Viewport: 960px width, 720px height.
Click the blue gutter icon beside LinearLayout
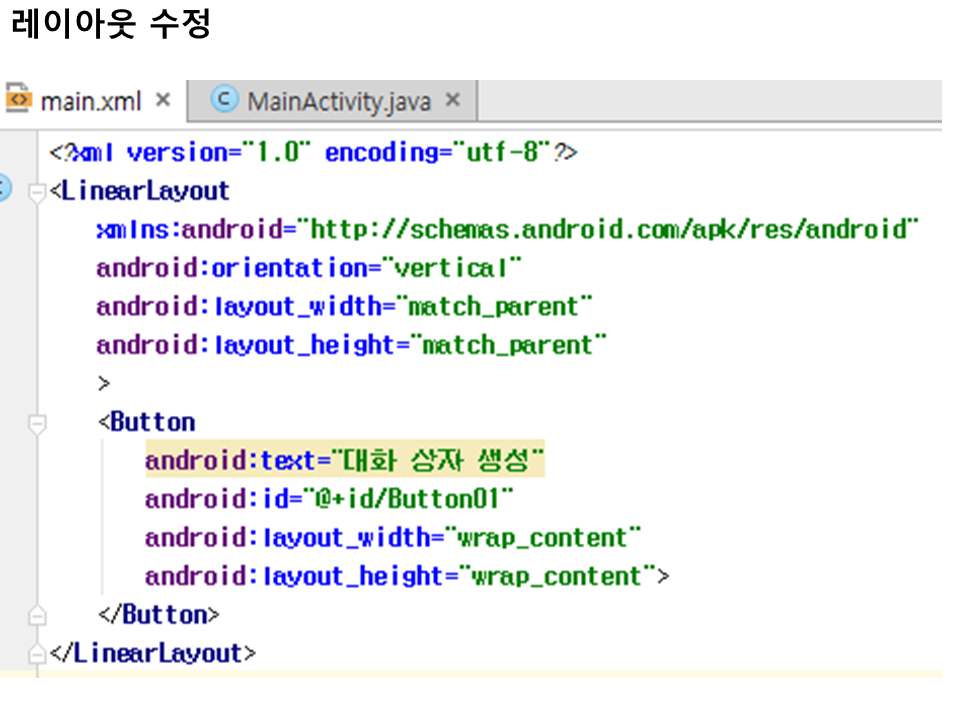point(3,188)
